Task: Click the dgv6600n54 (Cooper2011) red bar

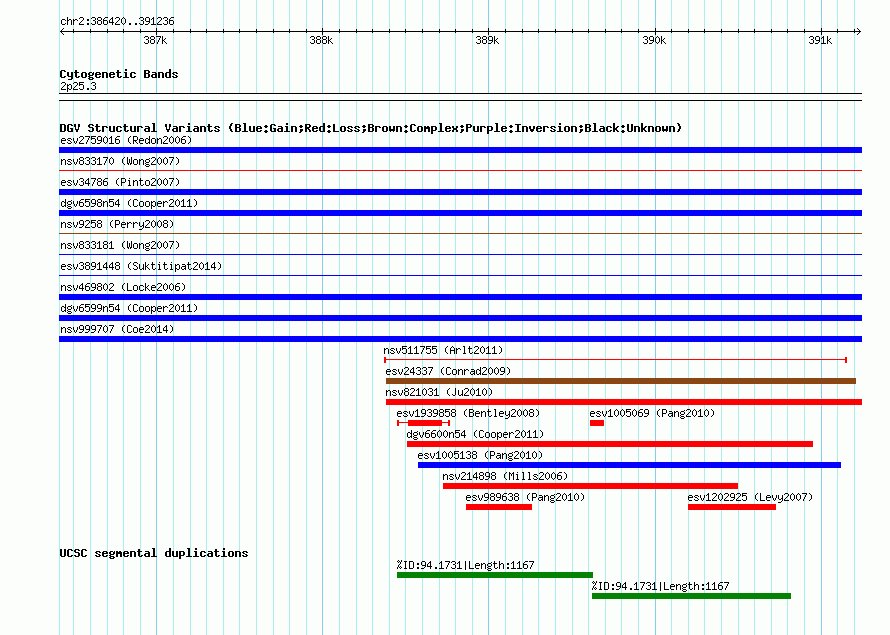Action: tap(610, 444)
